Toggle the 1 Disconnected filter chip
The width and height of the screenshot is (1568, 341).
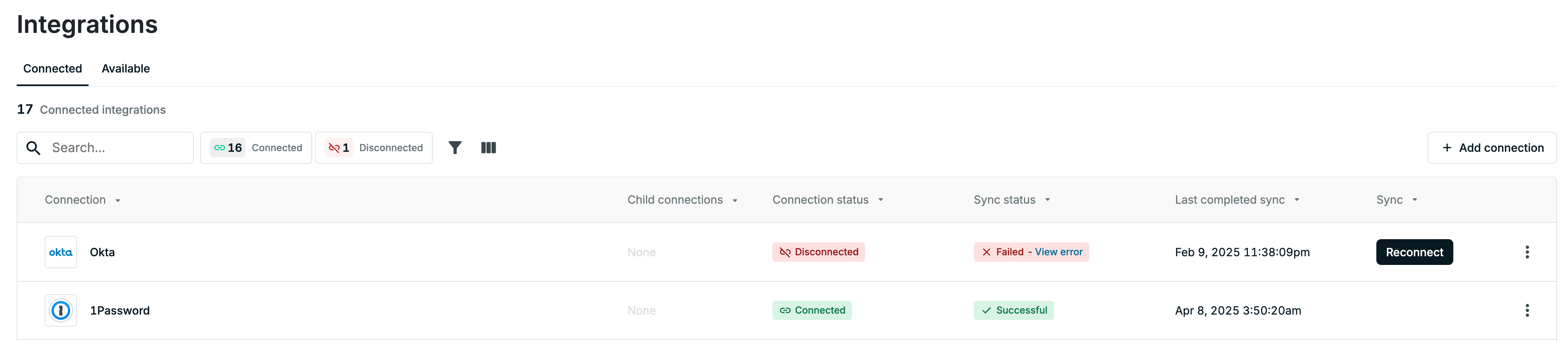[x=374, y=148]
